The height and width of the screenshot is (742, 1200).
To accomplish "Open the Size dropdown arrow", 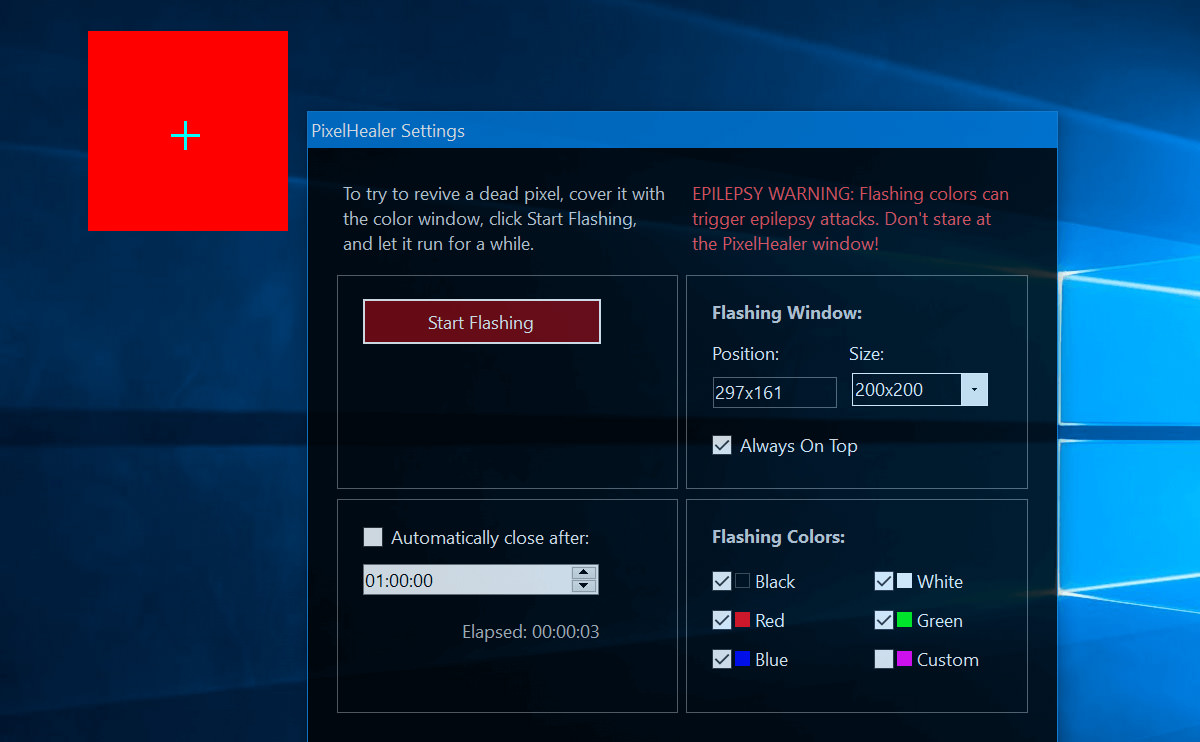I will point(975,390).
